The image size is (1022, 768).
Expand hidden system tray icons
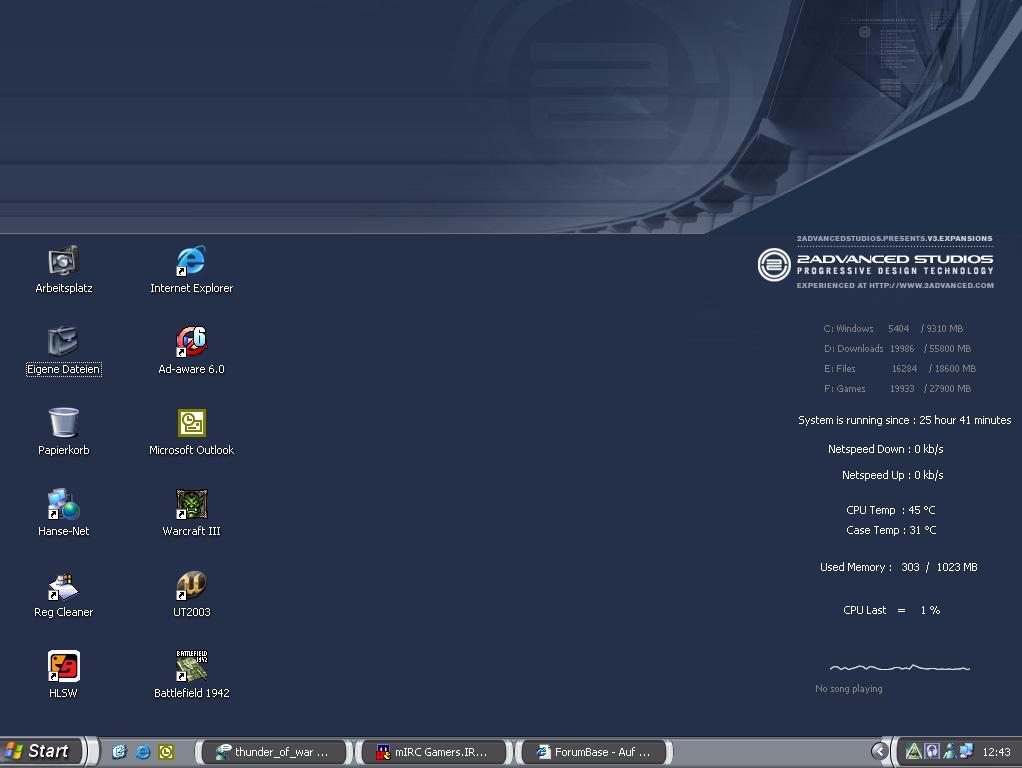coord(879,751)
